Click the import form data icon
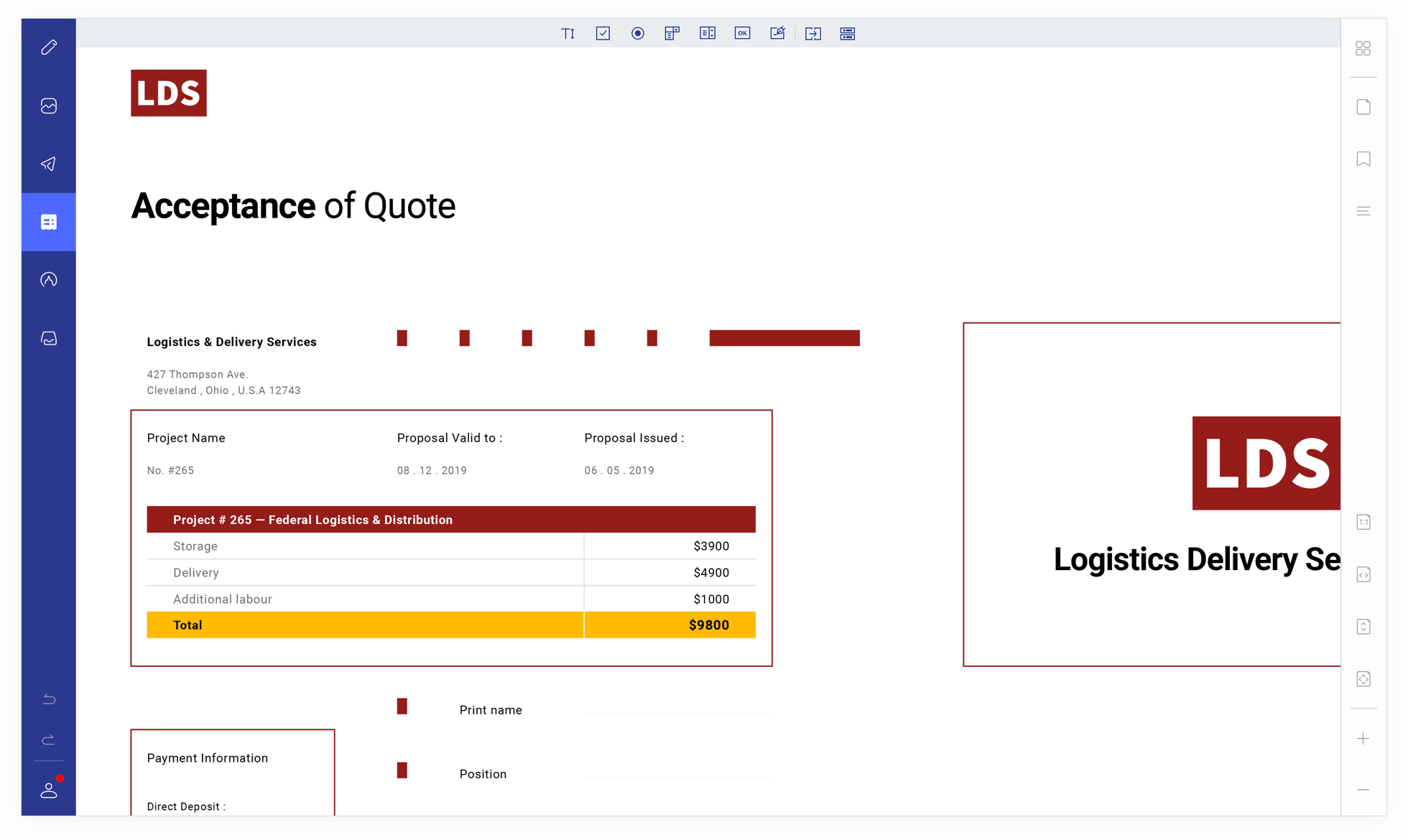 point(812,34)
